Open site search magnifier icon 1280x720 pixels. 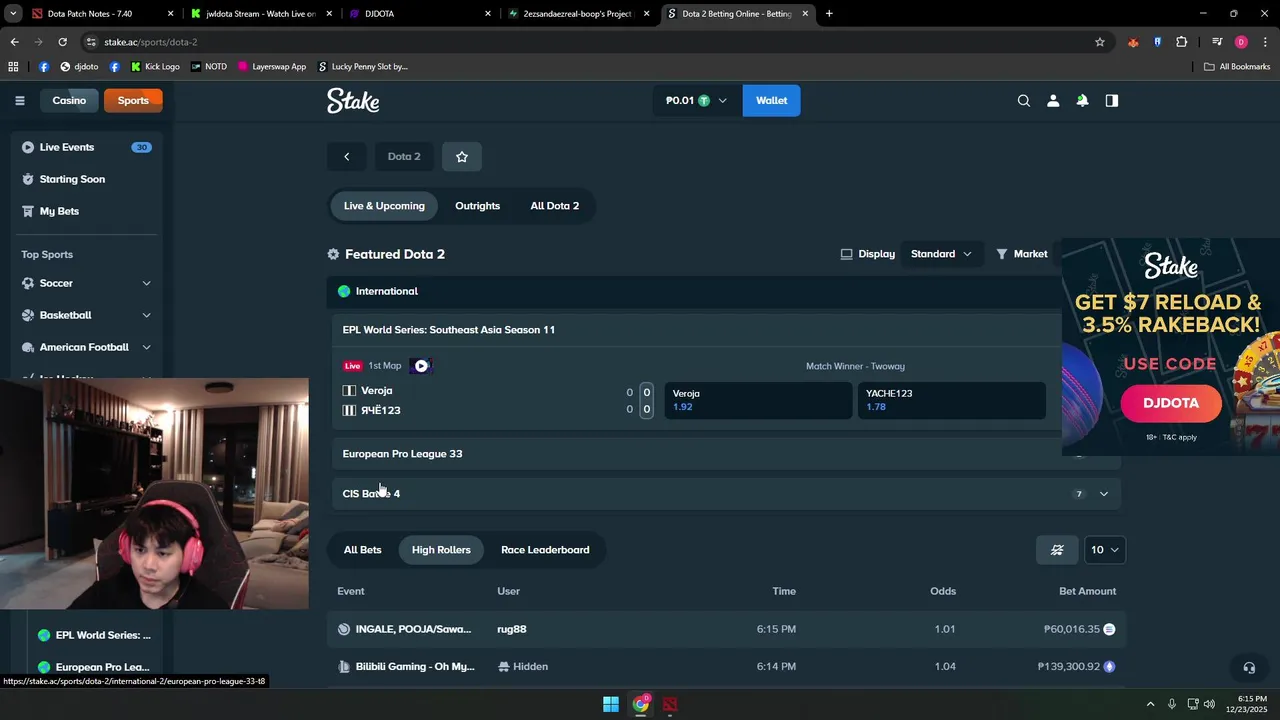tap(1023, 100)
